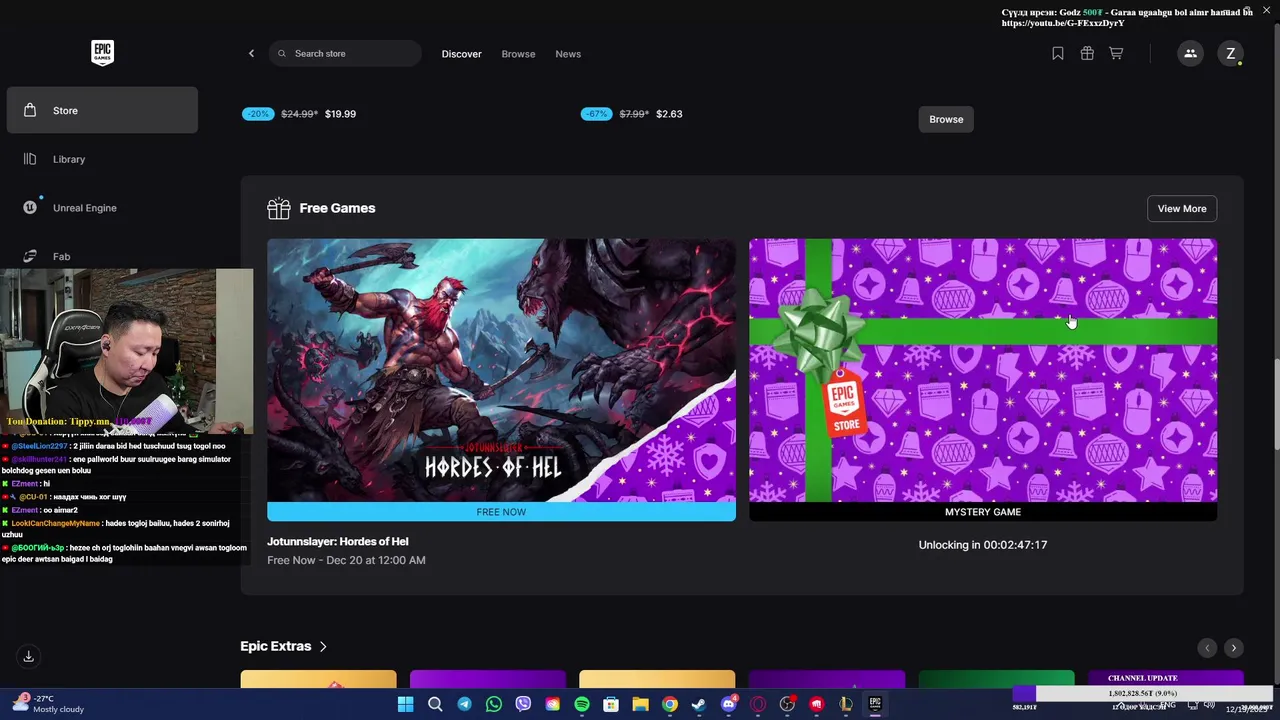
Task: Open Steam from the taskbar
Action: [x=699, y=704]
